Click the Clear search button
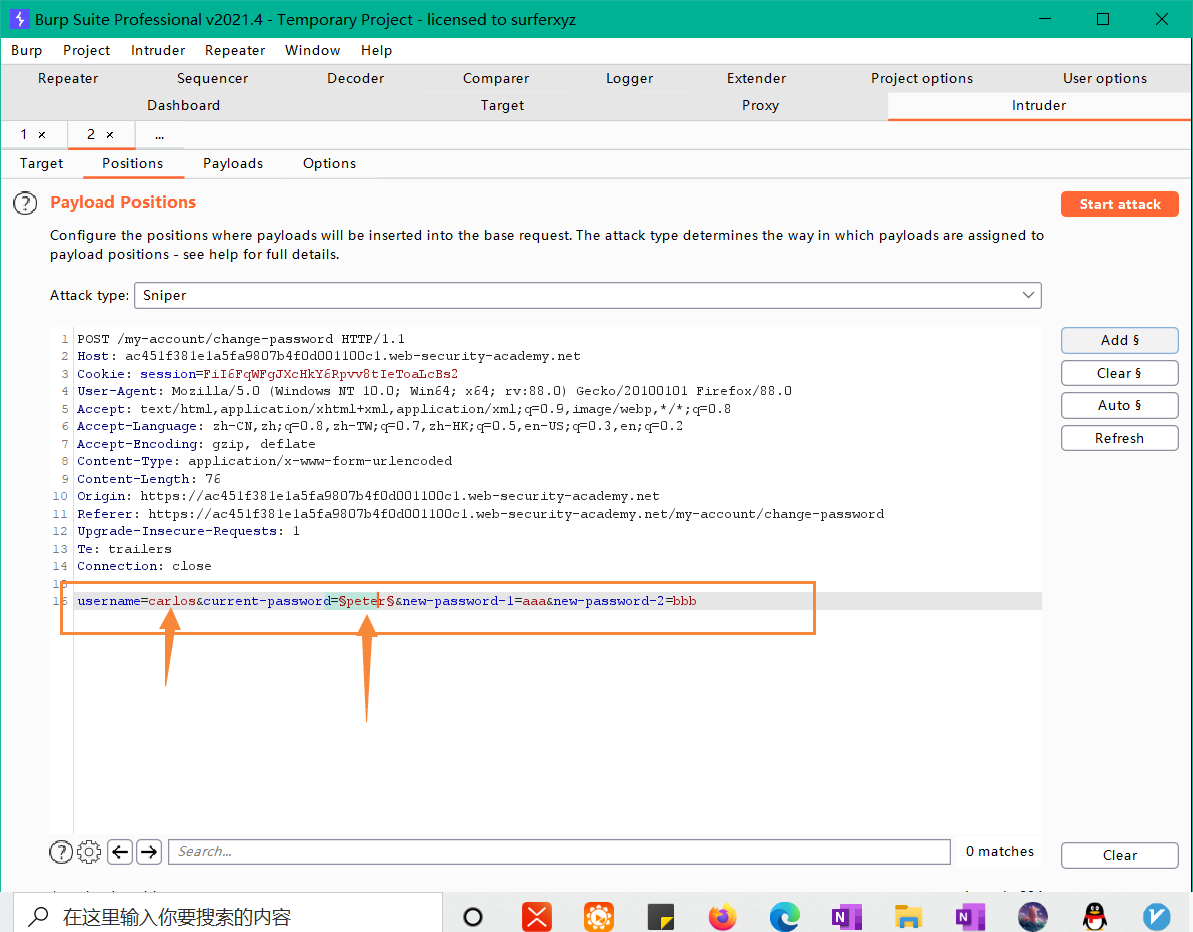Screen dimensions: 1193x932 (1120, 855)
